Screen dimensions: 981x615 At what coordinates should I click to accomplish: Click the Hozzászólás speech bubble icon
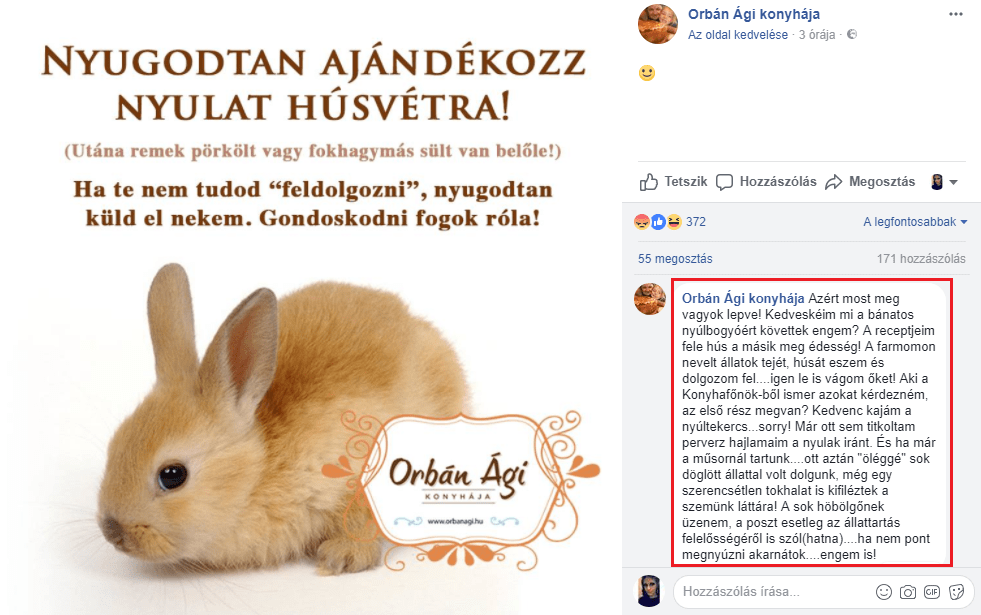click(x=724, y=182)
